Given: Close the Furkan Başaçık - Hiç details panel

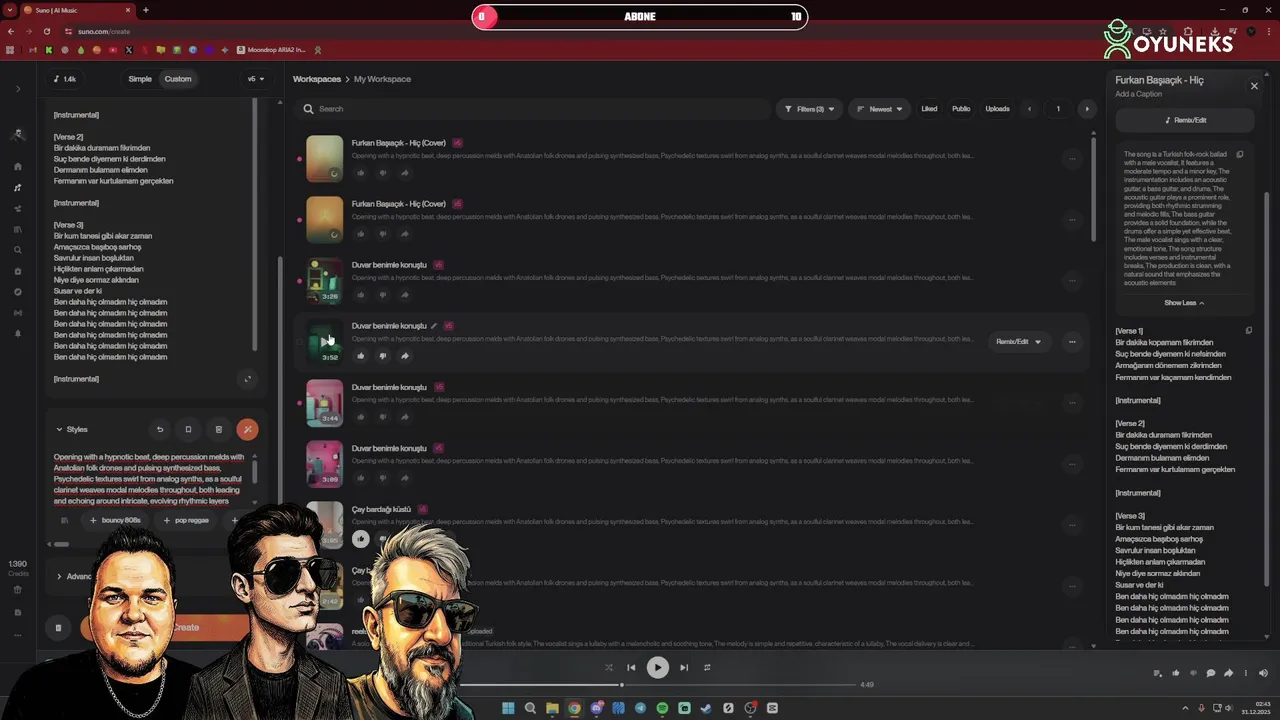Looking at the screenshot, I should point(1254,86).
